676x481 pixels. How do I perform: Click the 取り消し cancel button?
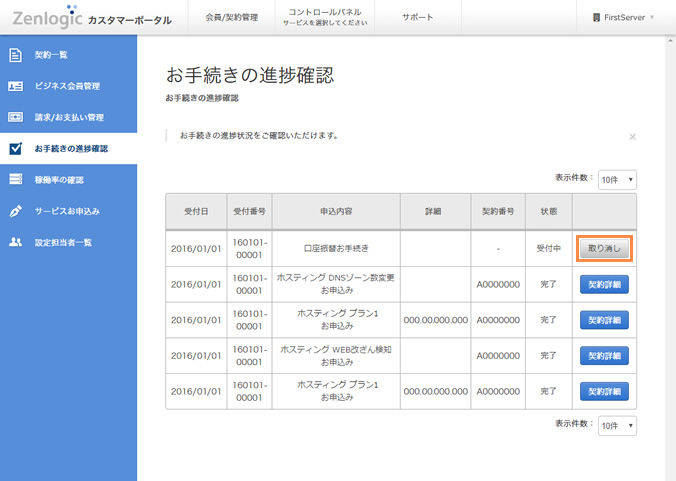point(604,249)
